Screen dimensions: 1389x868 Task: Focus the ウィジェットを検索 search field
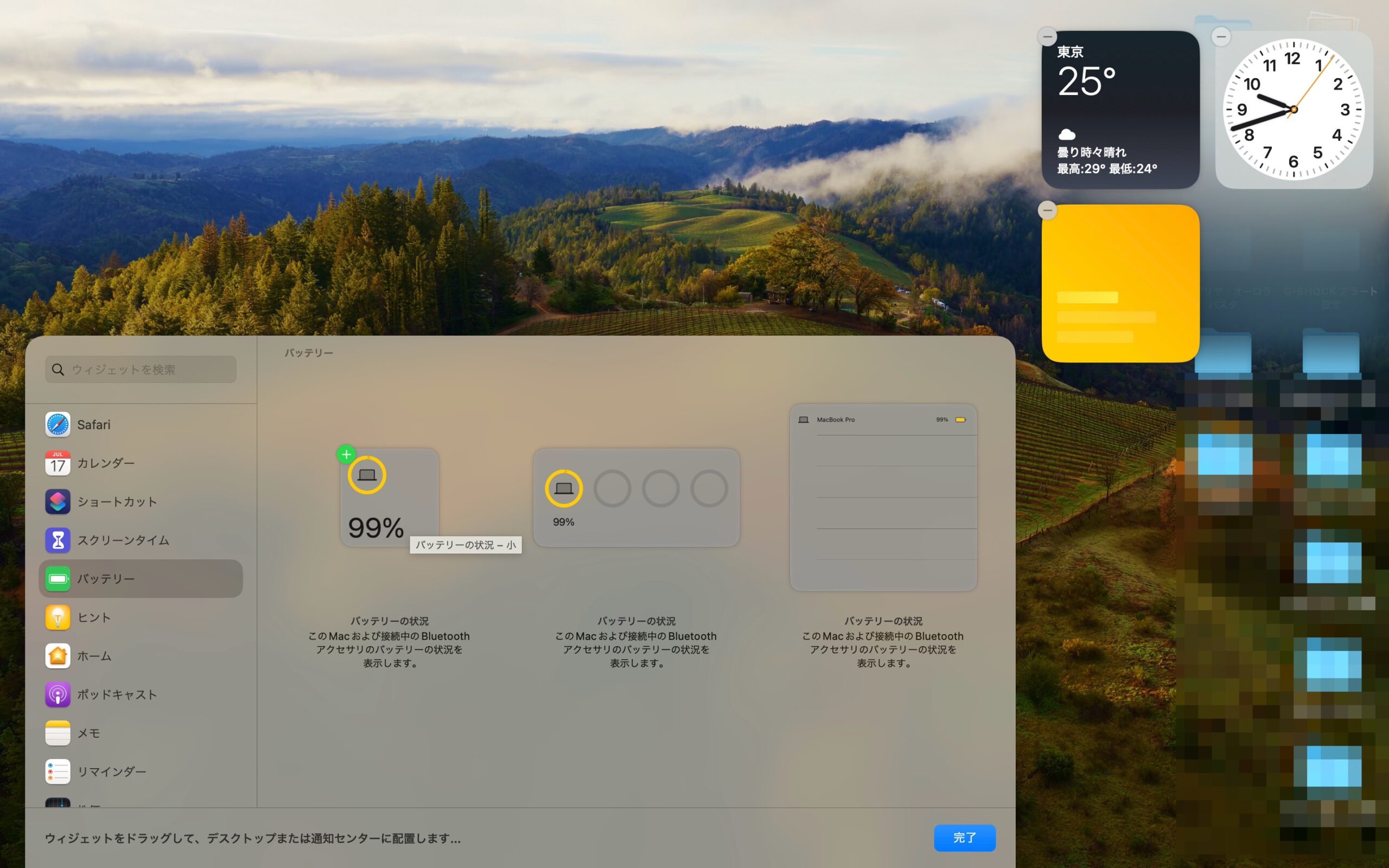click(141, 369)
